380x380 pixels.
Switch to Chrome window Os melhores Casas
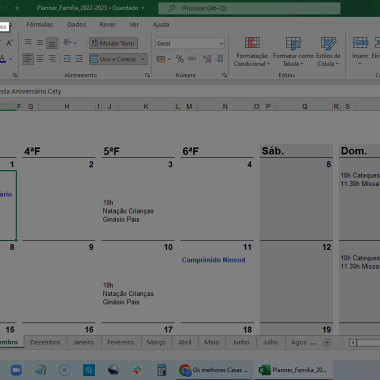pyautogui.click(x=214, y=370)
